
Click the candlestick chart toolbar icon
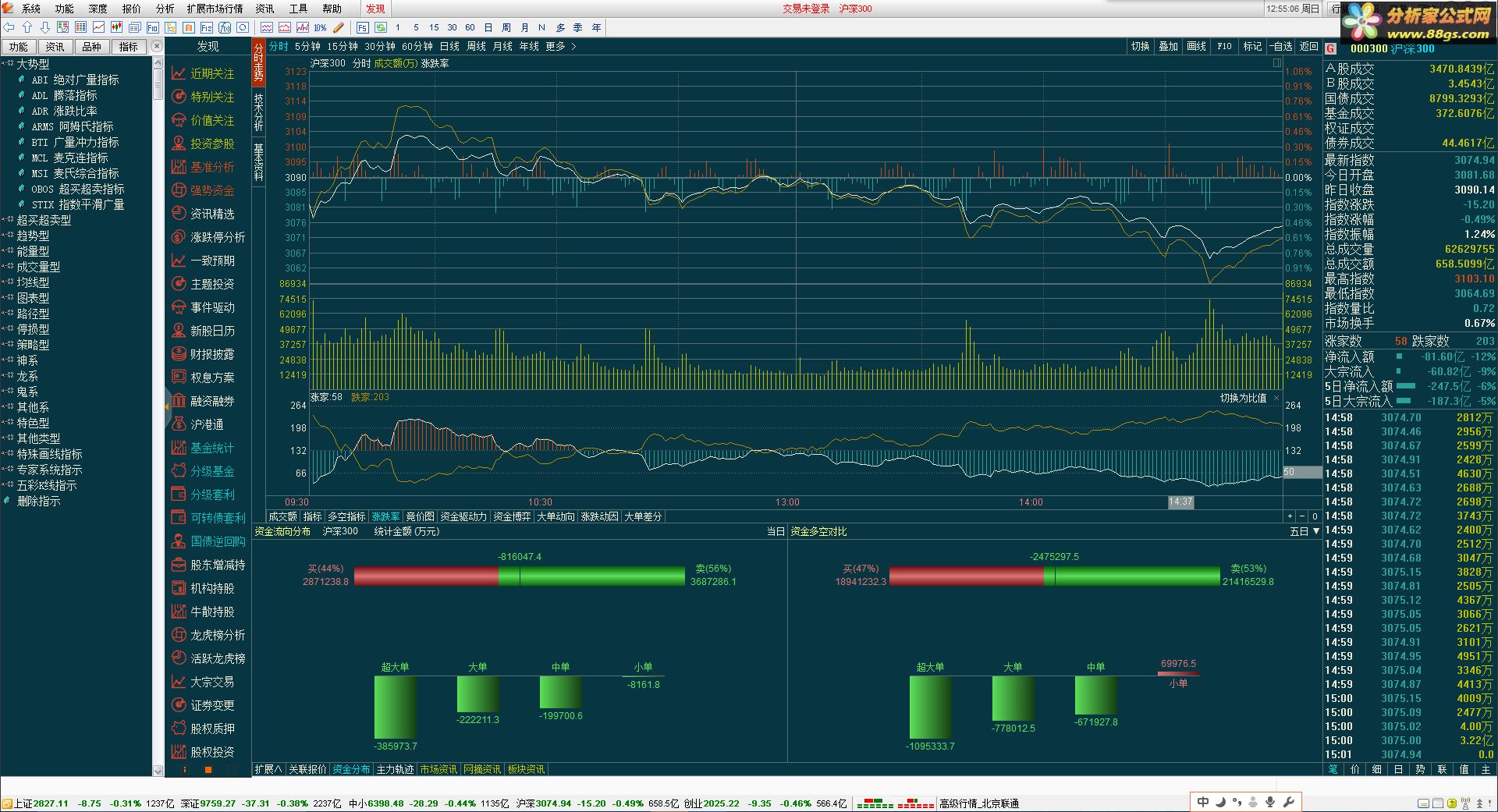tap(116, 27)
